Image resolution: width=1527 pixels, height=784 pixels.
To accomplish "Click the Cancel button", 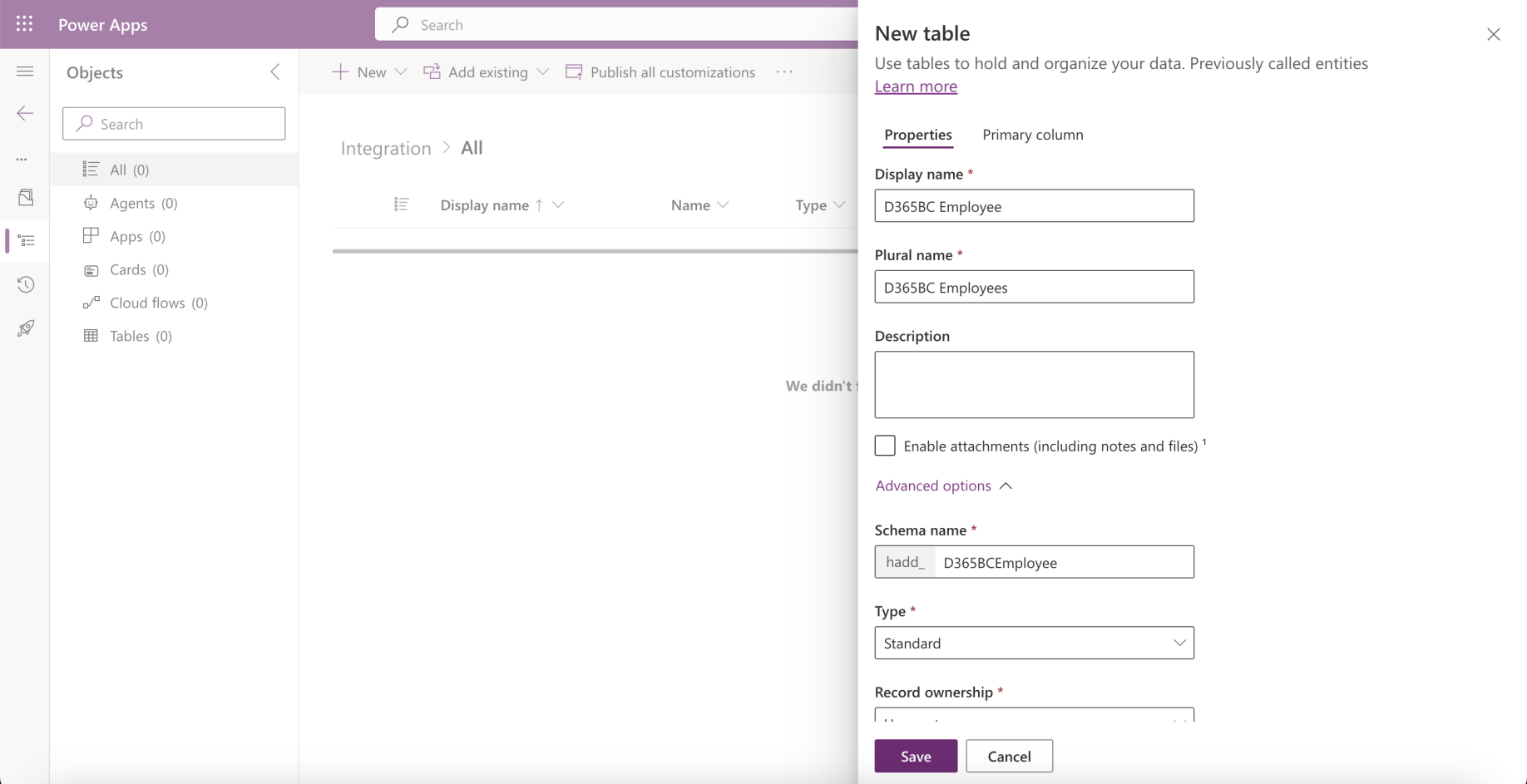I will (x=1009, y=756).
